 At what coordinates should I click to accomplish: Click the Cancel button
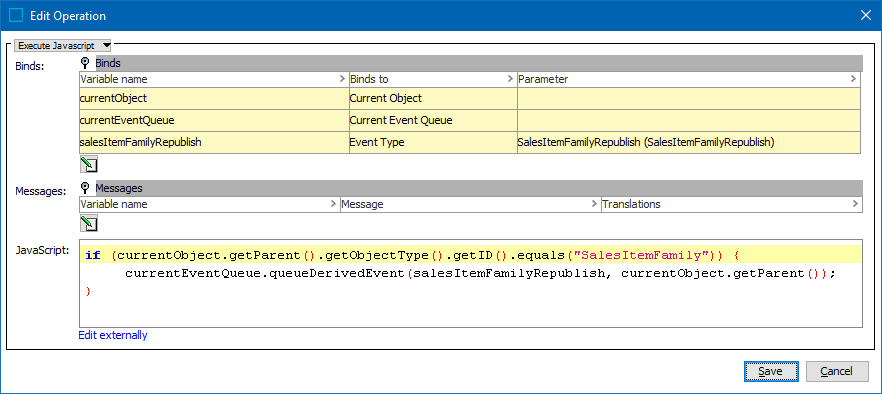tap(837, 371)
